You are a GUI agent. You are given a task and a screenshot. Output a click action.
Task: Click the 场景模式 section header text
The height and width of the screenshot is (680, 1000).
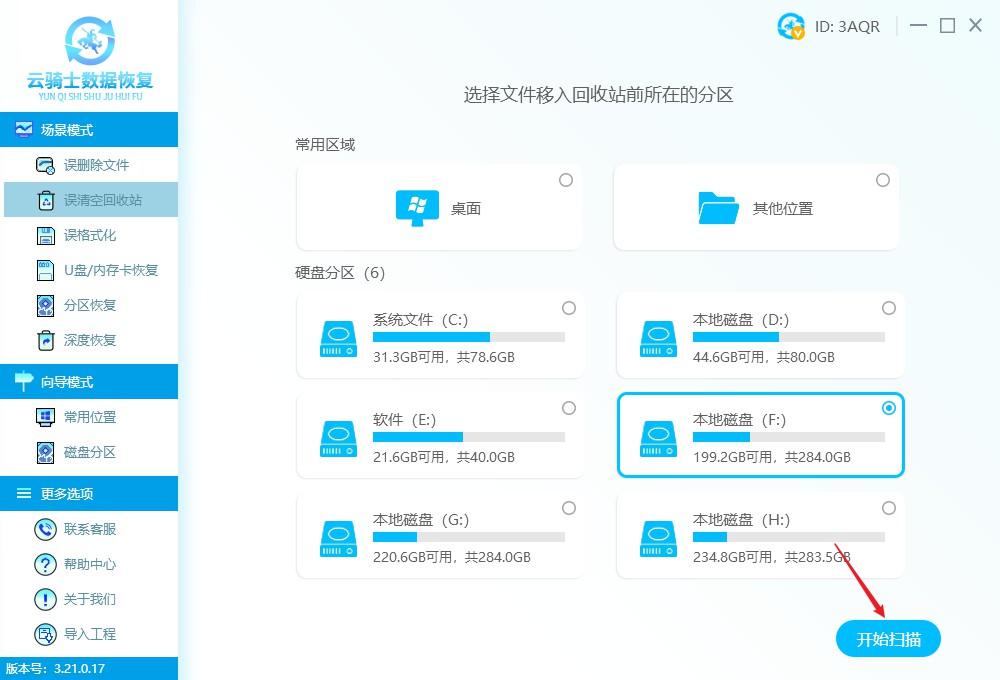67,130
